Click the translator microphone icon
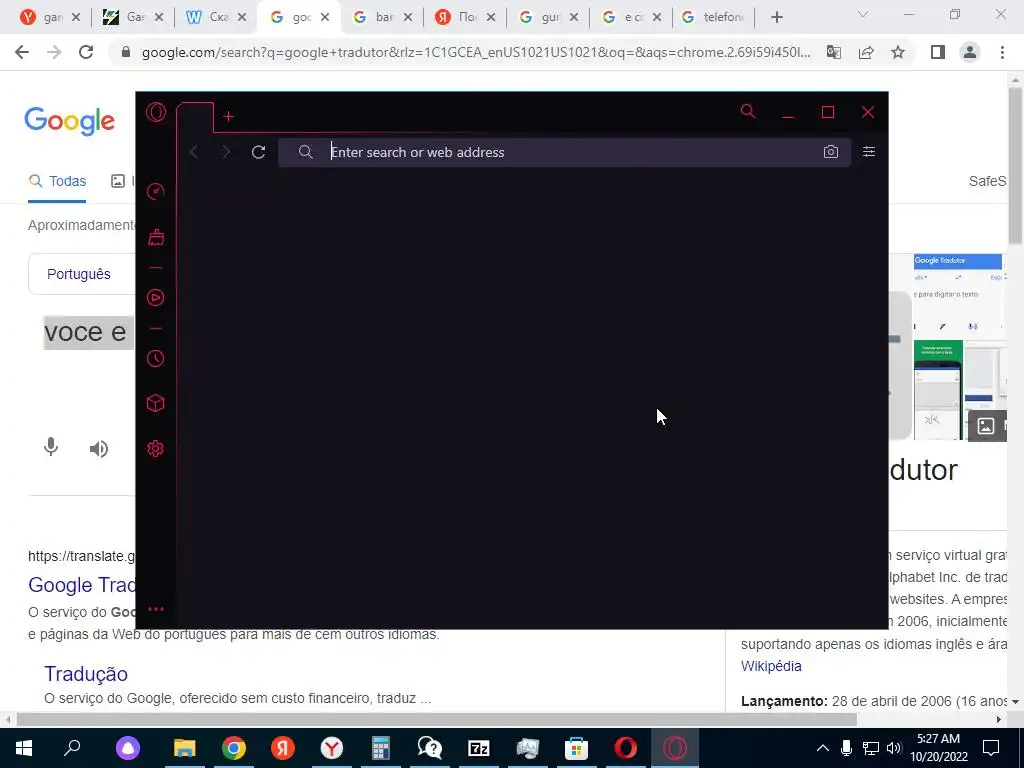 tap(51, 447)
